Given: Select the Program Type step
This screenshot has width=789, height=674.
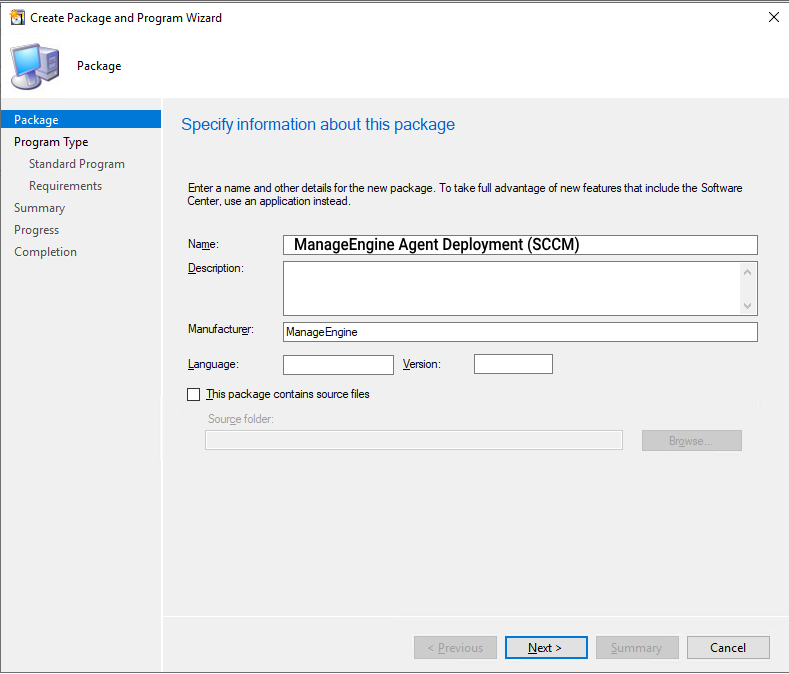Looking at the screenshot, I should [51, 142].
